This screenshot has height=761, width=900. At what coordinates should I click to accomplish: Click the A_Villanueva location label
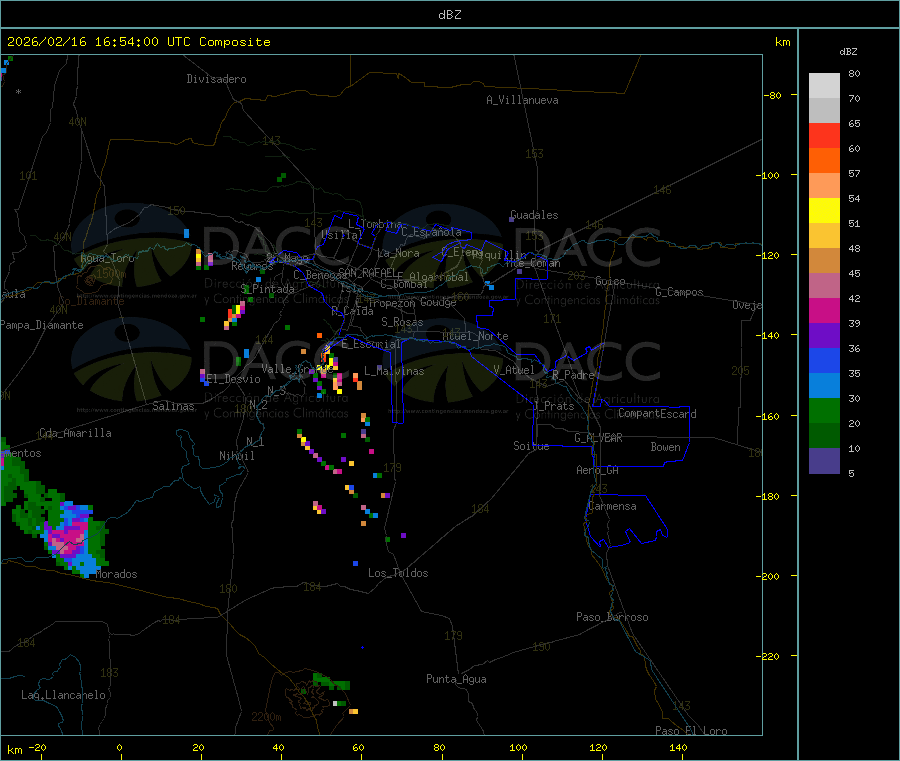pyautogui.click(x=522, y=100)
